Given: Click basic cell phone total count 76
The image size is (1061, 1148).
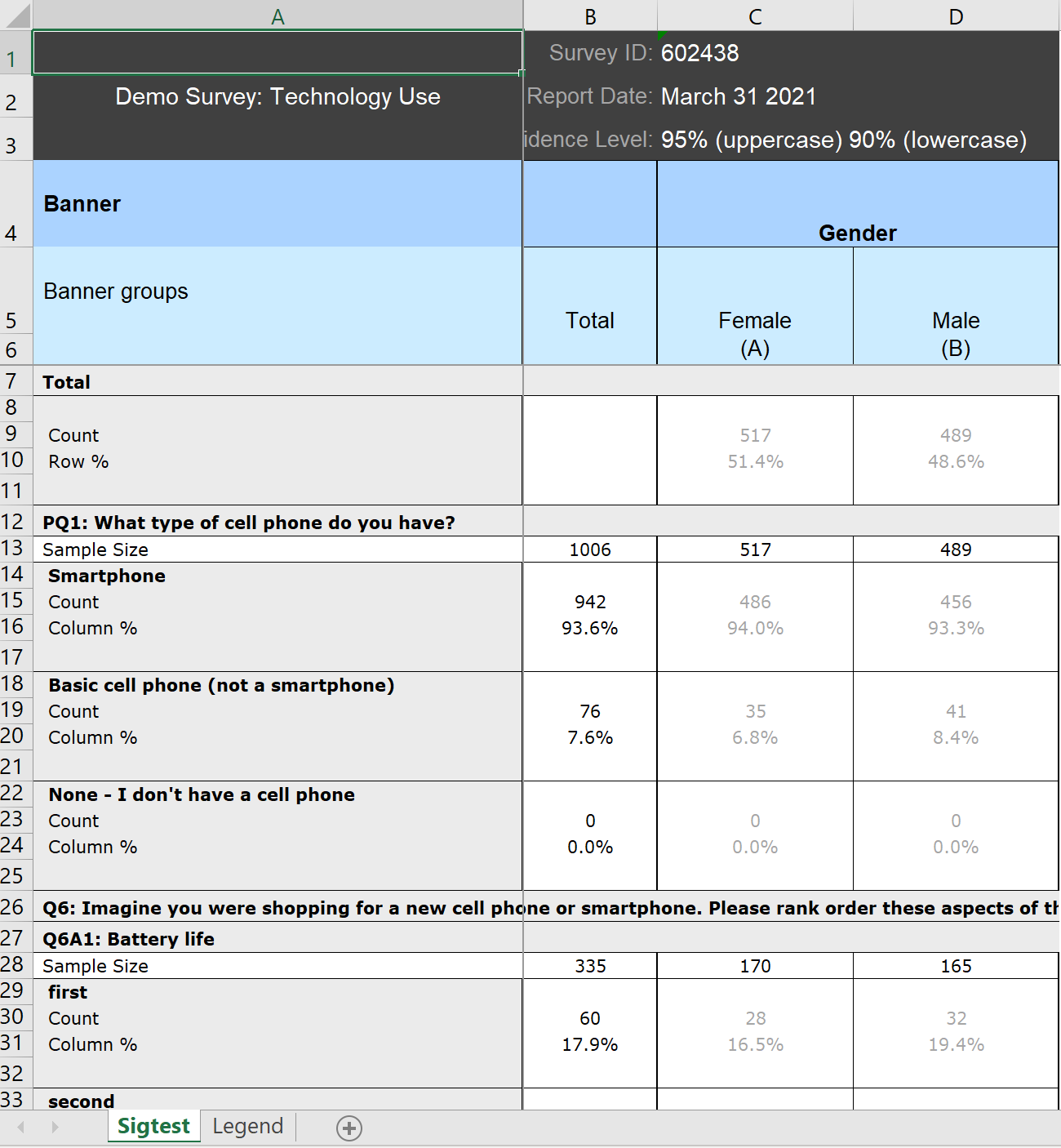Looking at the screenshot, I should (x=590, y=711).
